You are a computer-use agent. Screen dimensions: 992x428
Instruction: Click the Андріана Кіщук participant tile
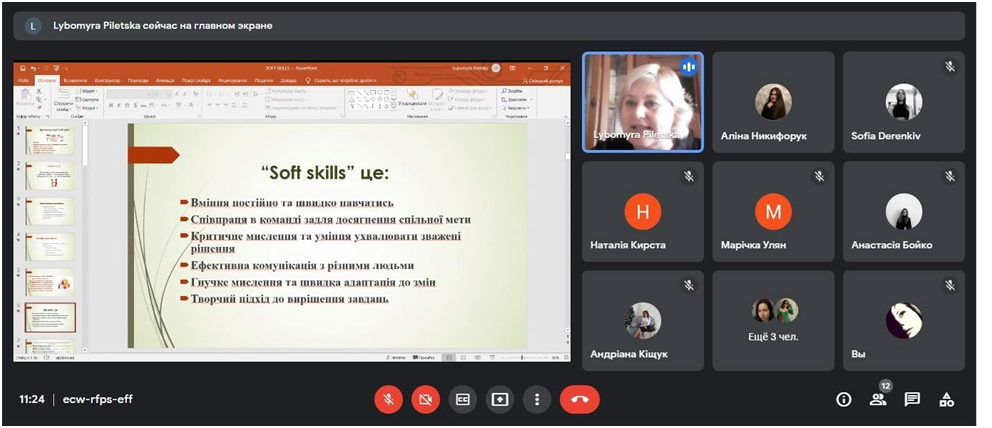(x=642, y=320)
